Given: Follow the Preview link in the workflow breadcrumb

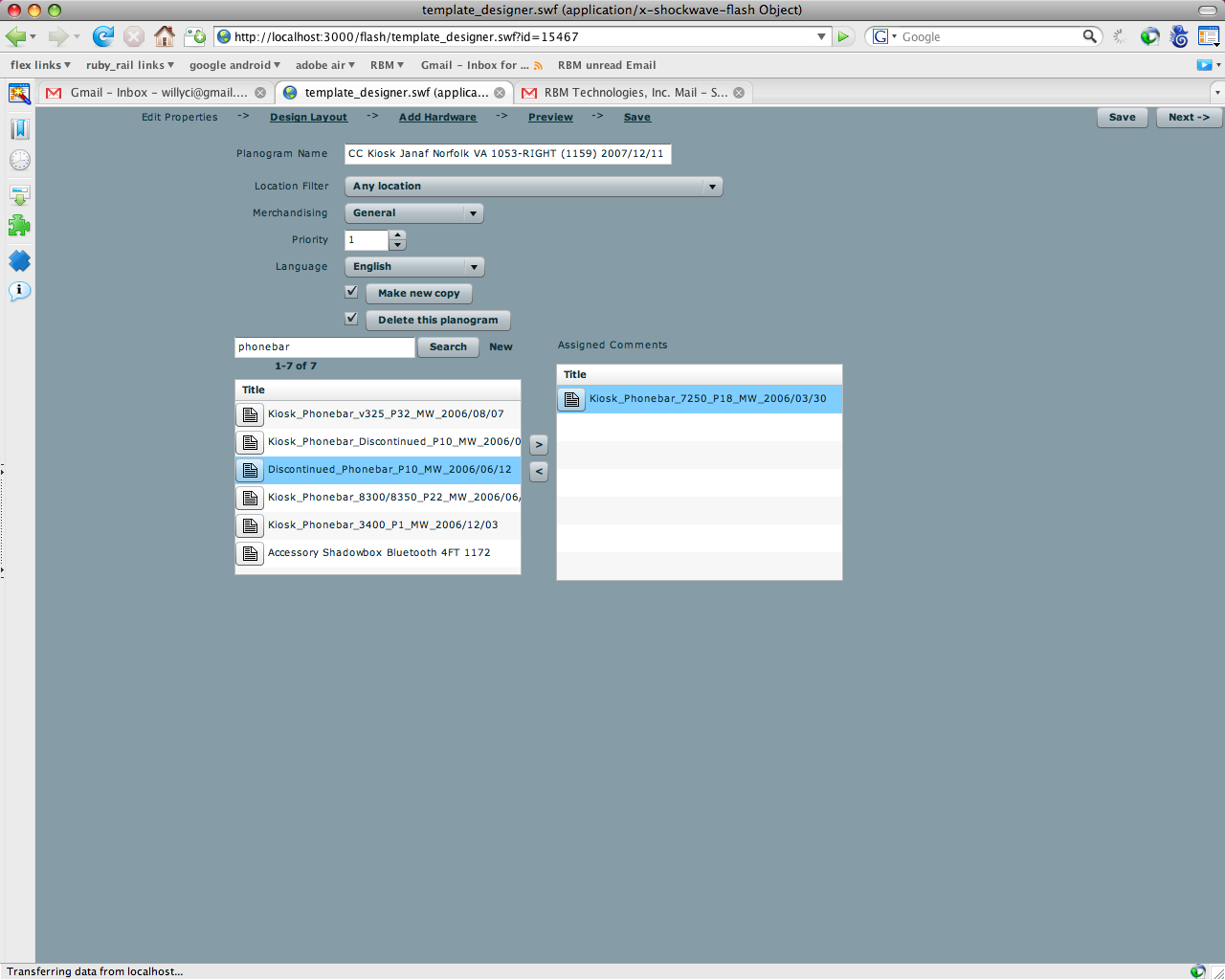Looking at the screenshot, I should pos(550,117).
